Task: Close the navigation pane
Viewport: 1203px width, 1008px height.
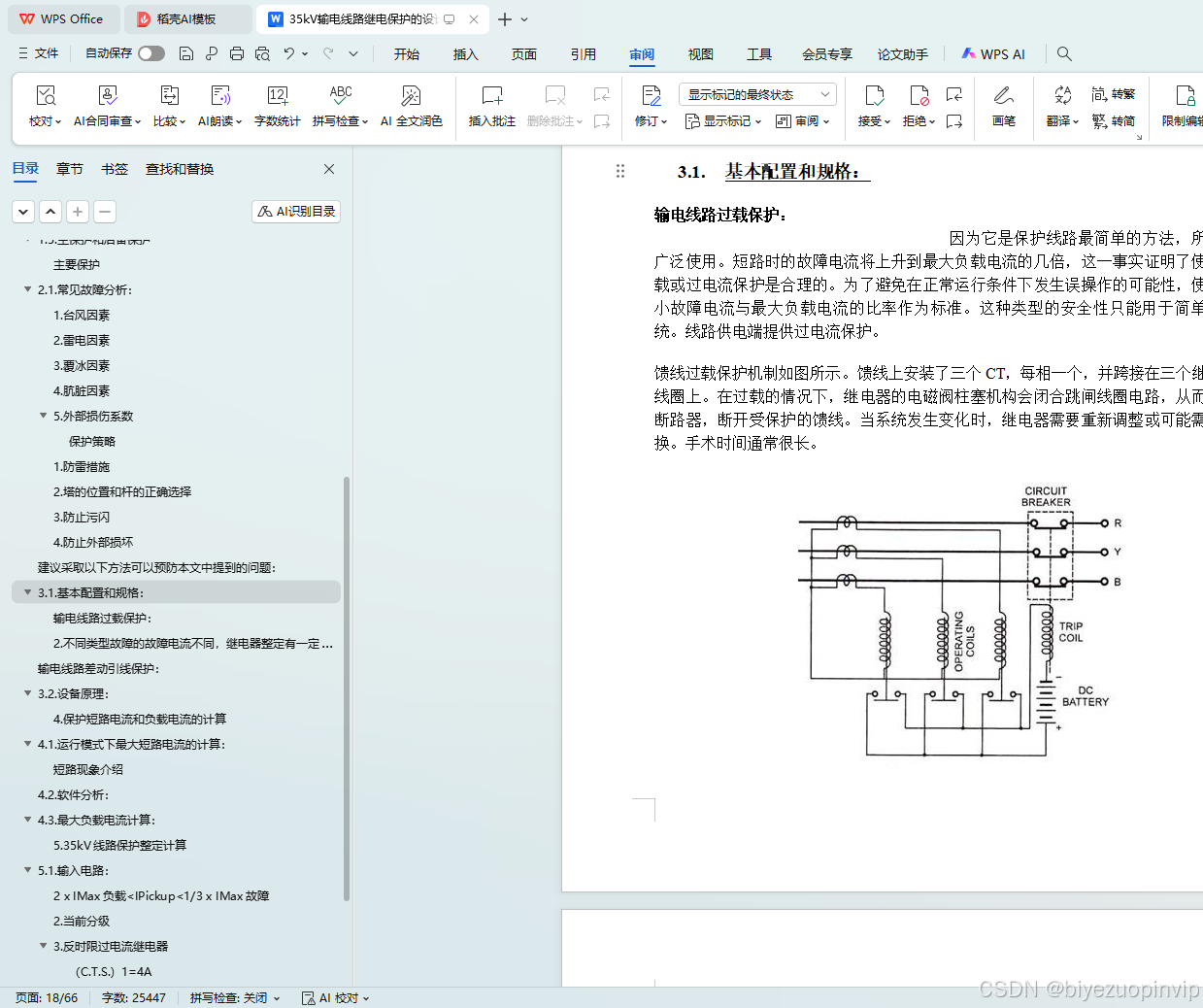Action: pos(329,169)
